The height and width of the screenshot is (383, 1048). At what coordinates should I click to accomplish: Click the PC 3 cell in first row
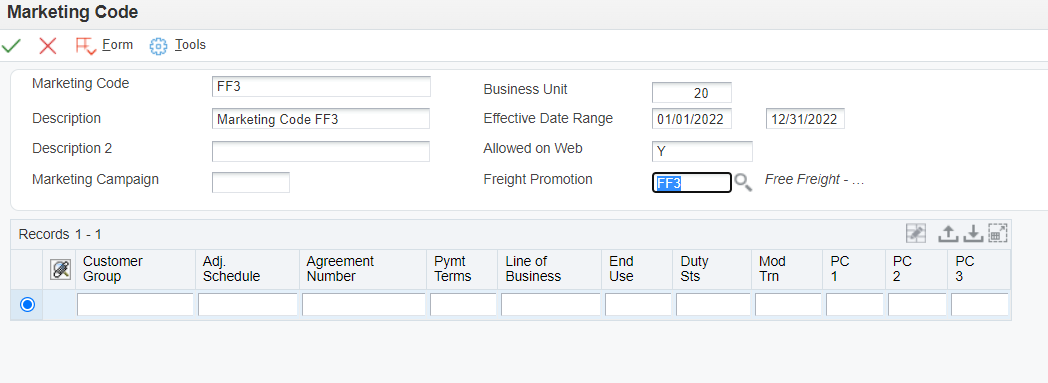click(980, 305)
